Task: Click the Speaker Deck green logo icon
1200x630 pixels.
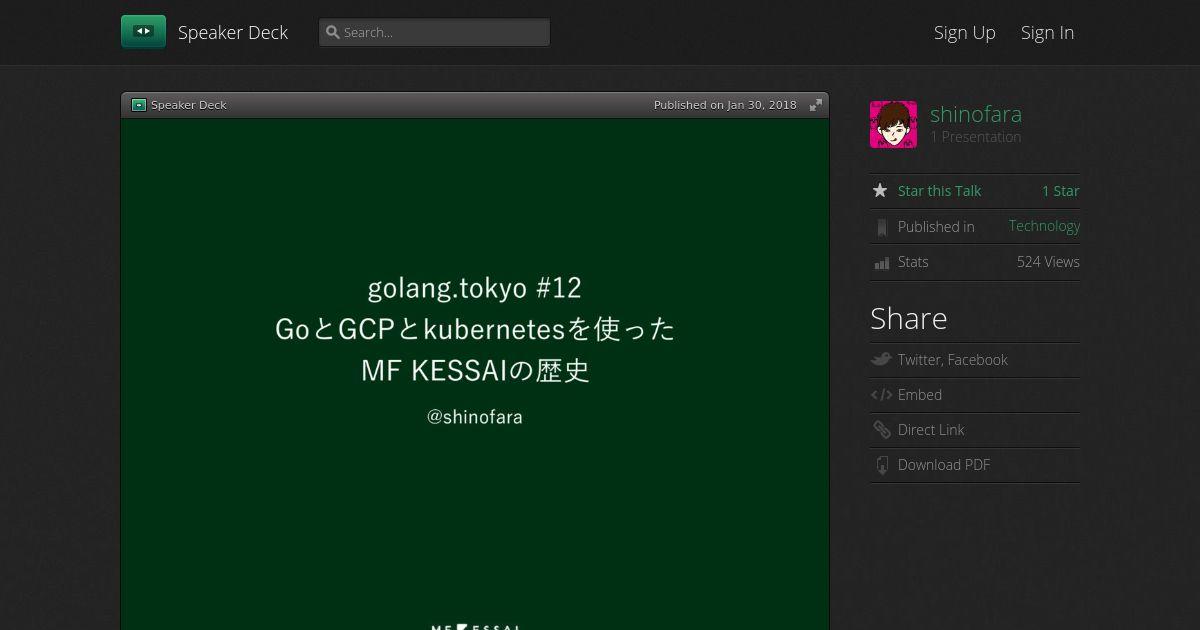Action: pyautogui.click(x=143, y=32)
